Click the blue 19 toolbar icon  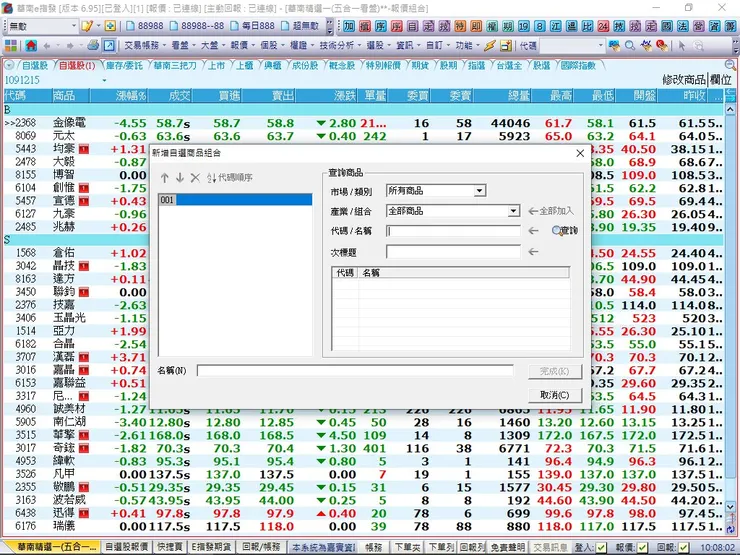pyautogui.click(x=523, y=26)
